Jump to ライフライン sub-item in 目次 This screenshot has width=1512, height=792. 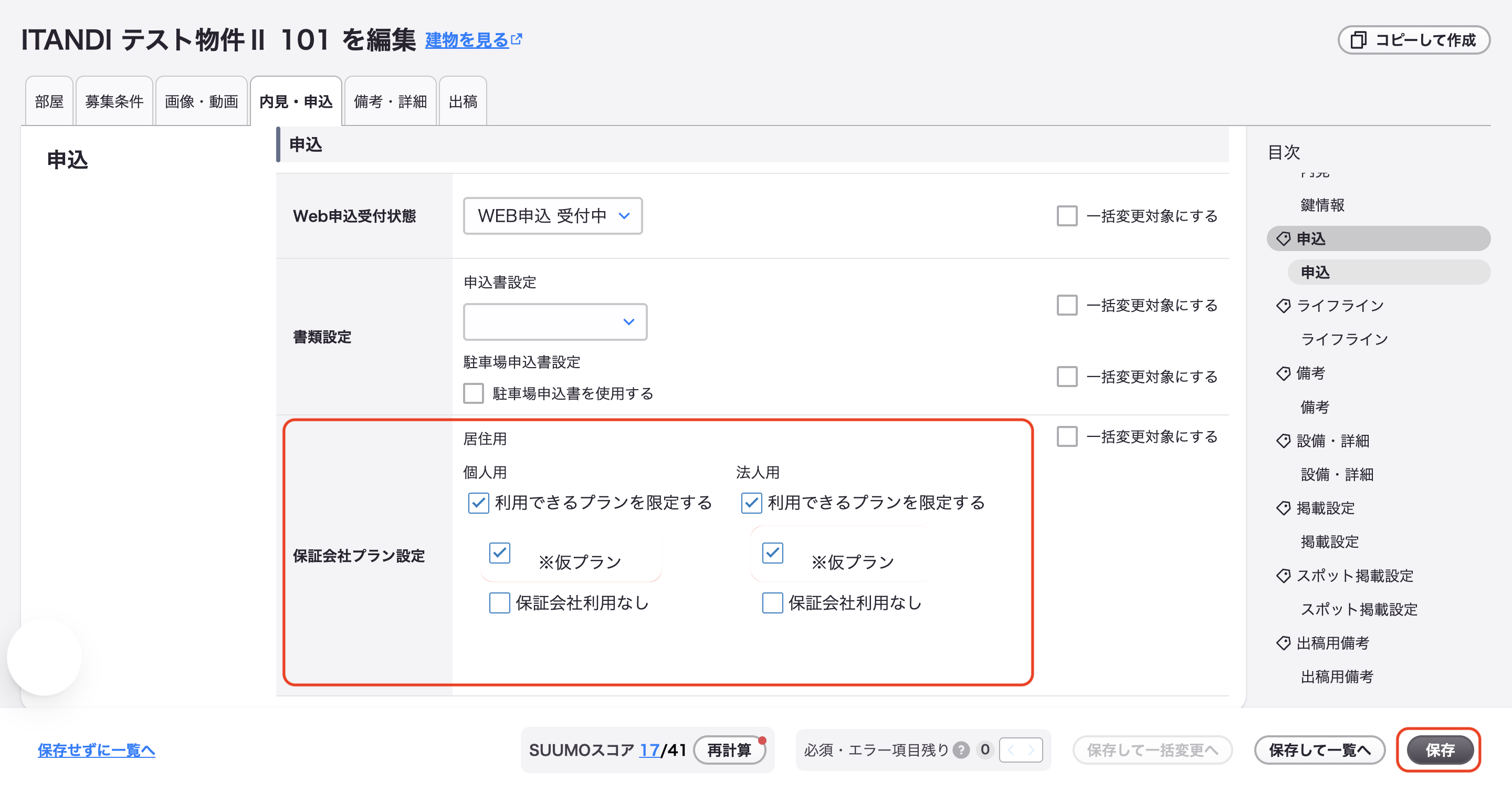(x=1344, y=339)
